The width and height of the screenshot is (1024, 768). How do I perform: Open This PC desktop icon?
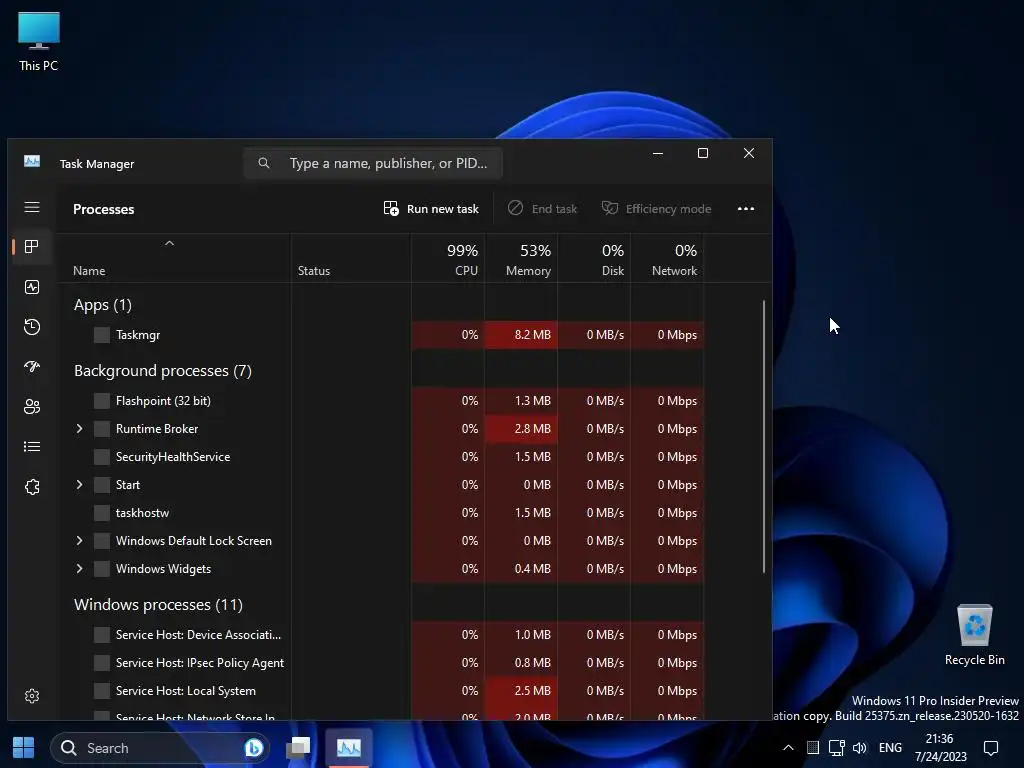(x=39, y=42)
